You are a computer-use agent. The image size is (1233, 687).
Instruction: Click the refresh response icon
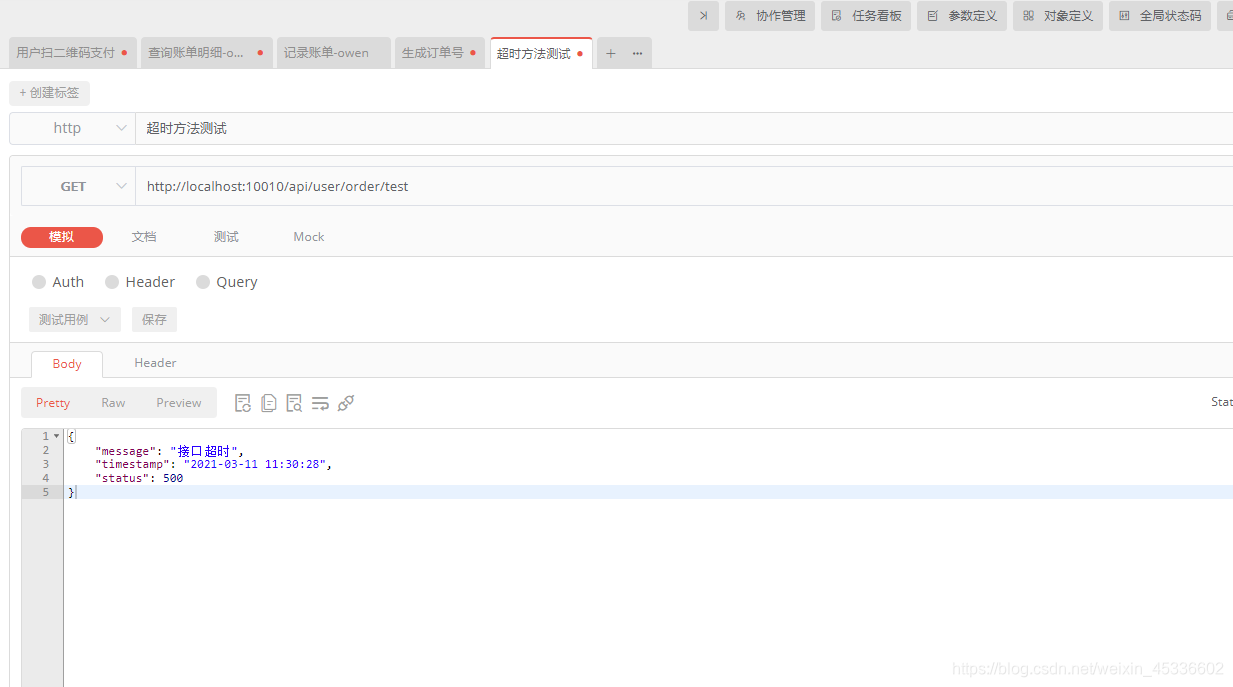pyautogui.click(x=243, y=402)
